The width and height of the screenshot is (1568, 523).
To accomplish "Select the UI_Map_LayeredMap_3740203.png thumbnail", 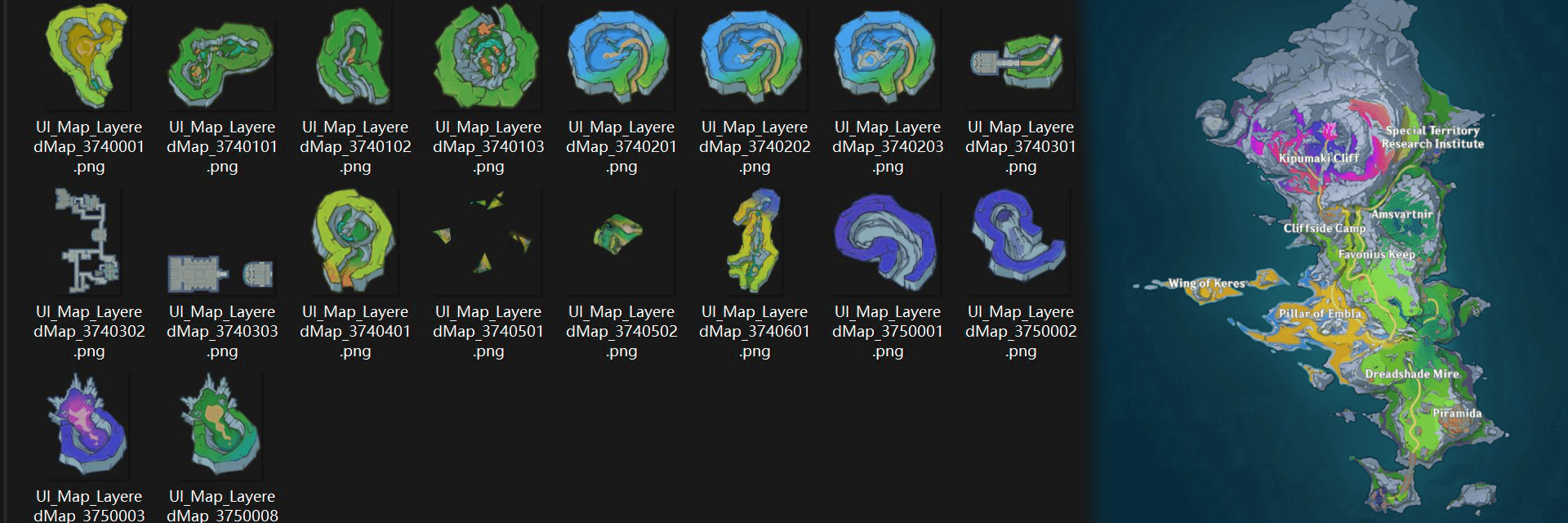I will click(x=888, y=59).
